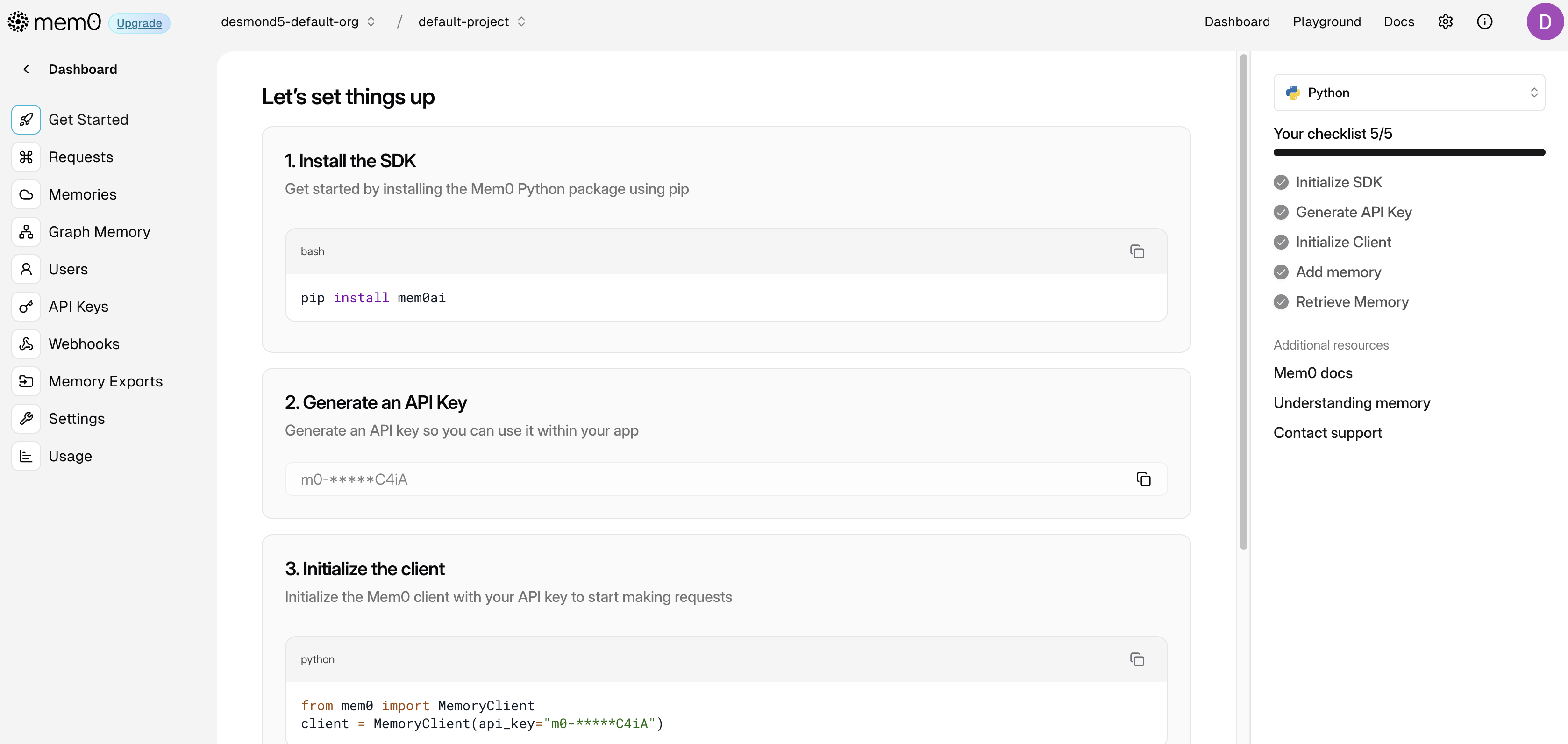Select Usage in the sidebar
1568x744 pixels.
pos(70,456)
